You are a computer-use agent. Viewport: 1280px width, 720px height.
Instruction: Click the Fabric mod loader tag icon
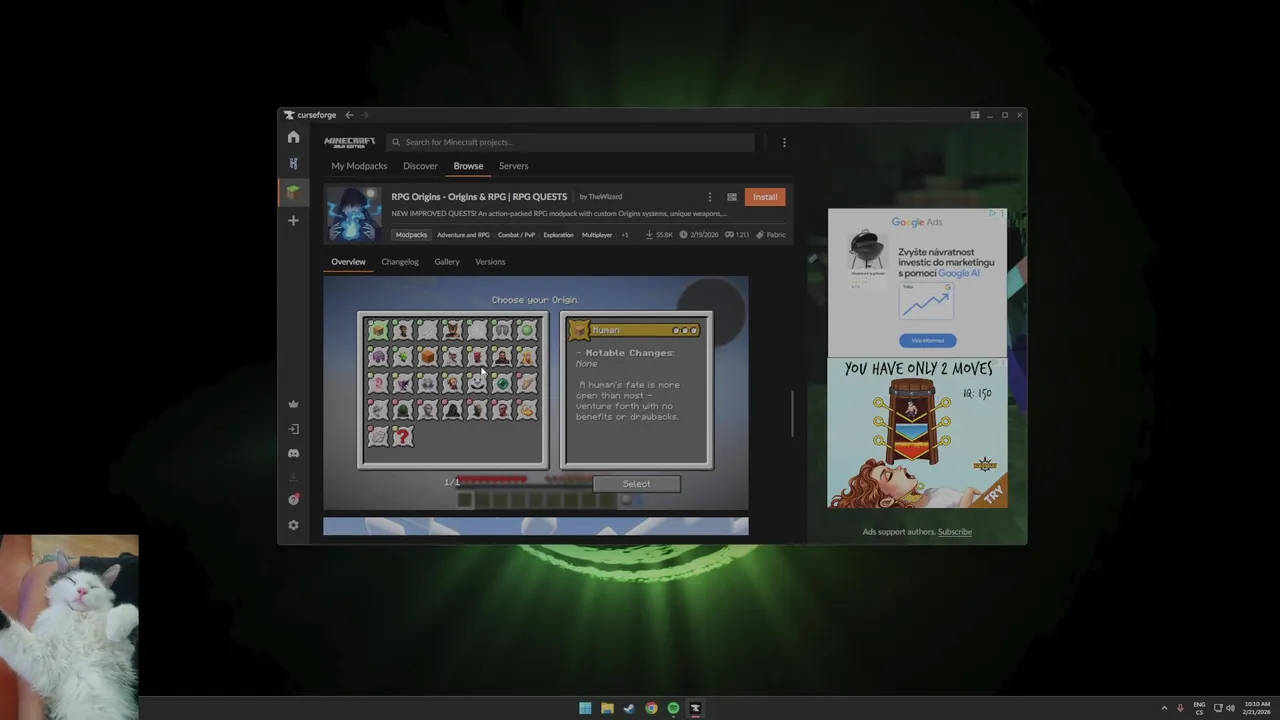click(760, 235)
